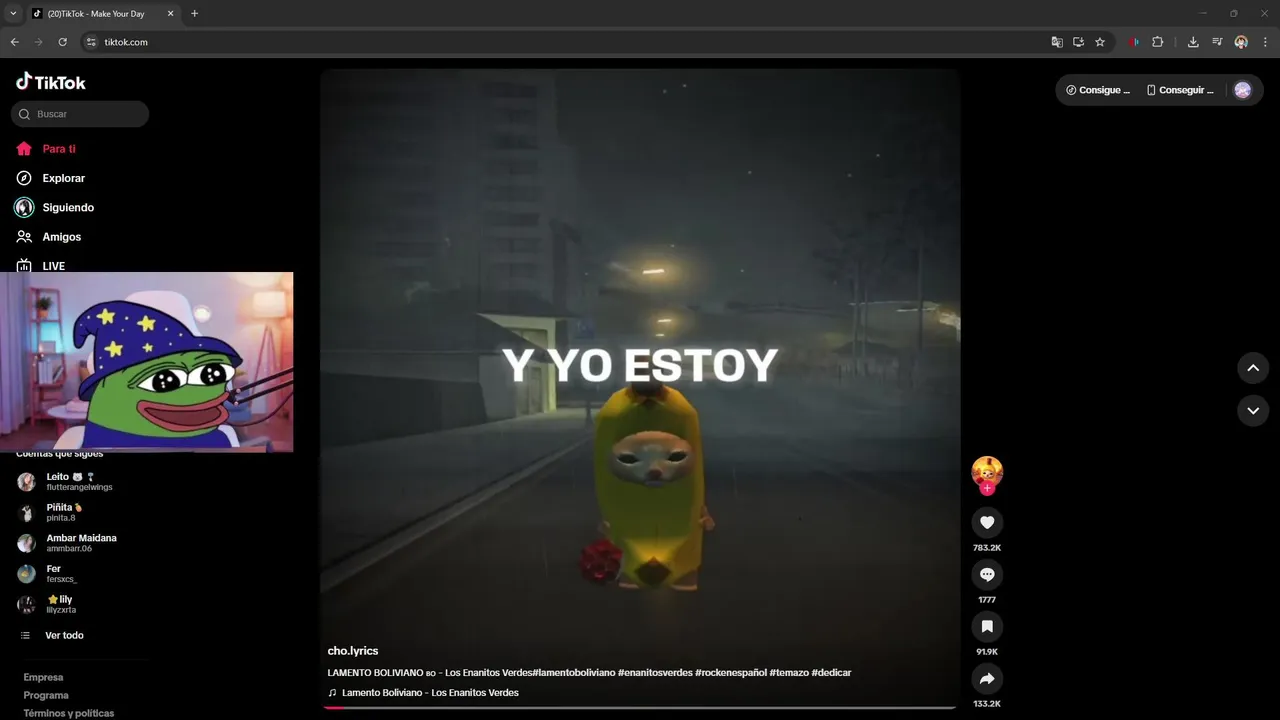Share the video with arrow icon

987,678
